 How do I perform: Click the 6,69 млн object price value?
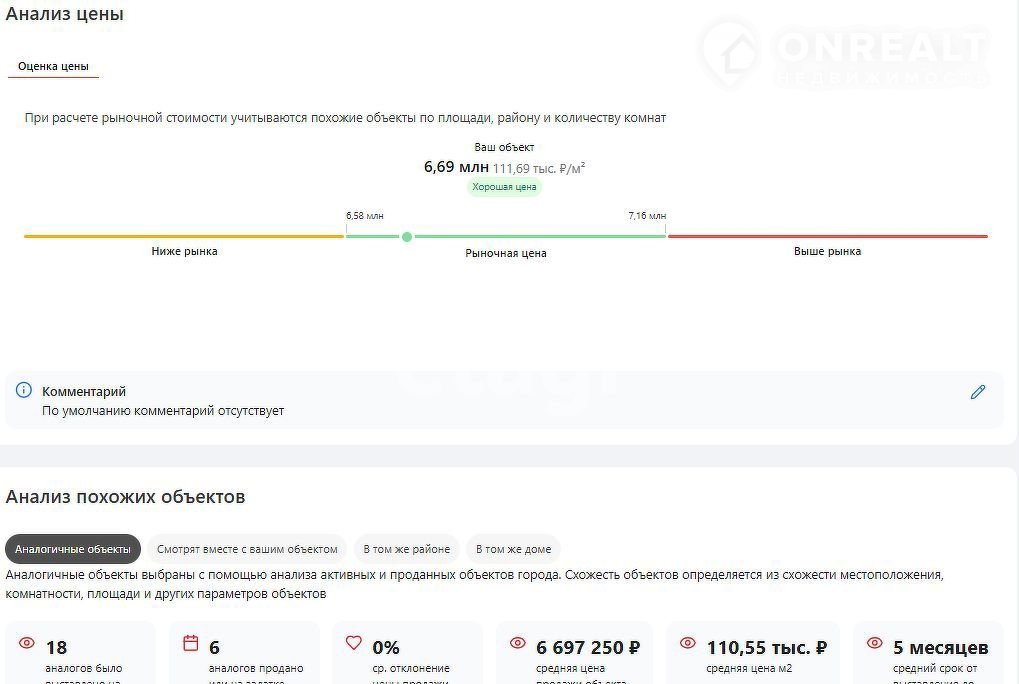(x=456, y=167)
